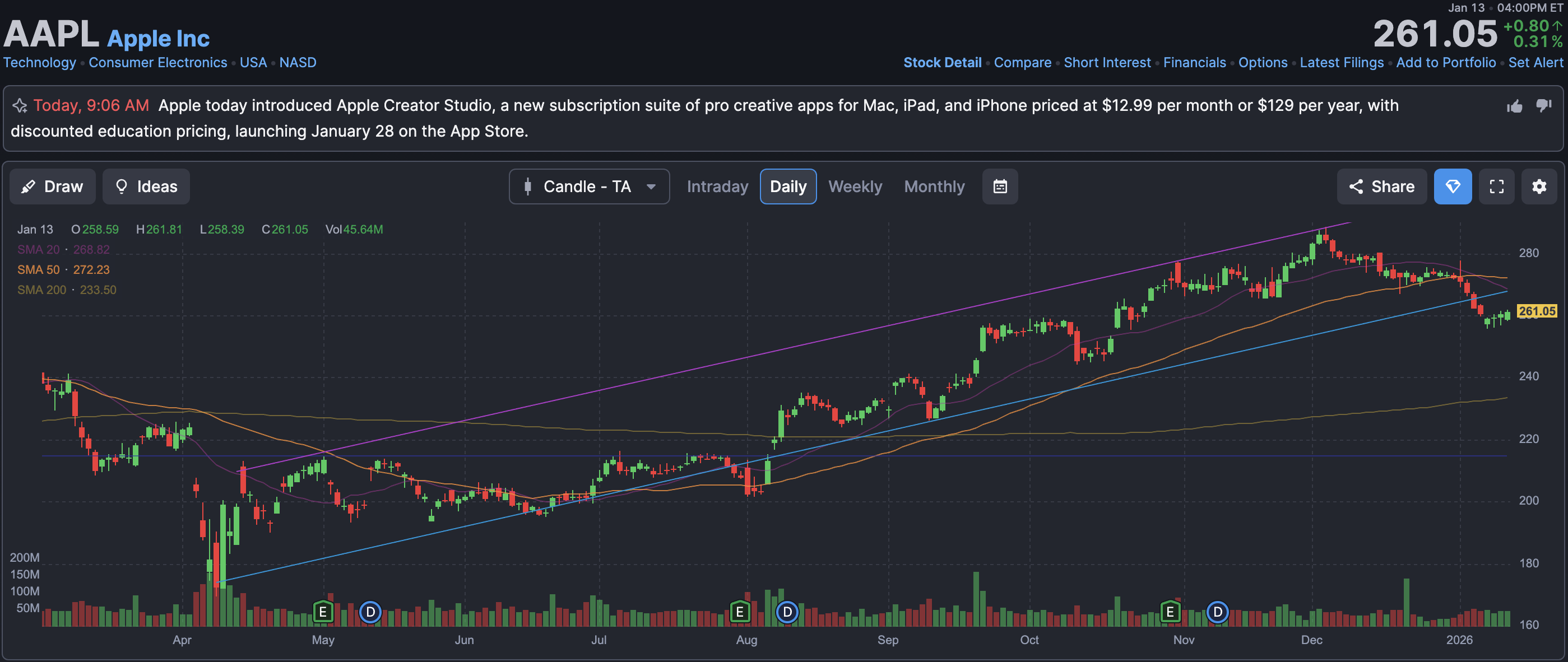Viewport: 1568px width, 662px height.
Task: Click the November earnings E marker
Action: (x=1170, y=611)
